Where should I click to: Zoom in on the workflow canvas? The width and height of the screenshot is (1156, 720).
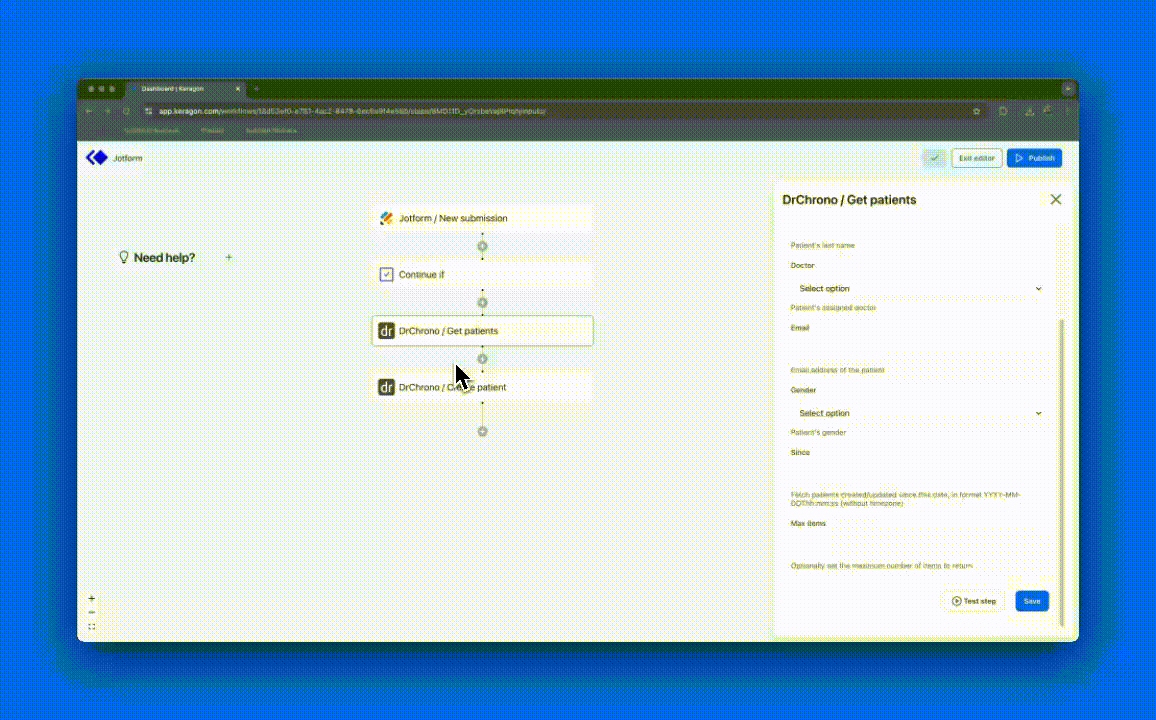(91, 598)
